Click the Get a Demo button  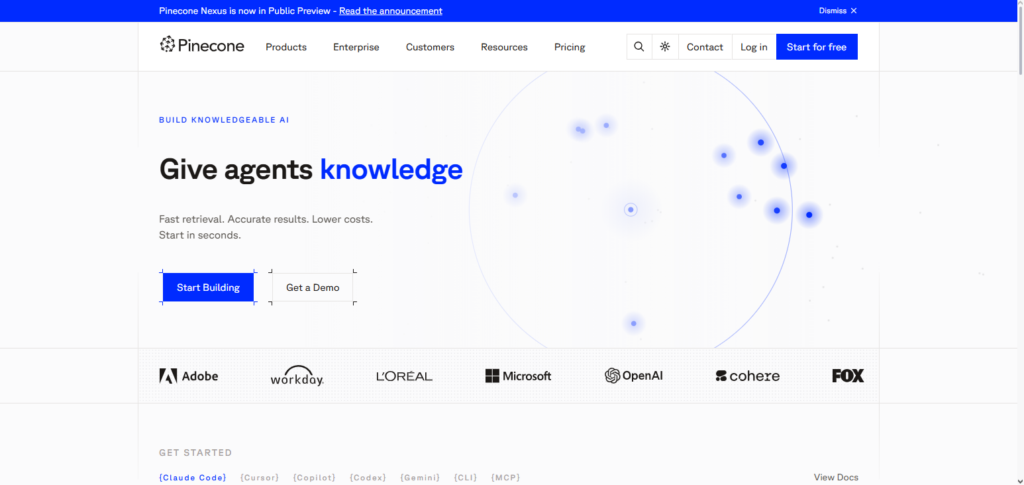coord(313,287)
